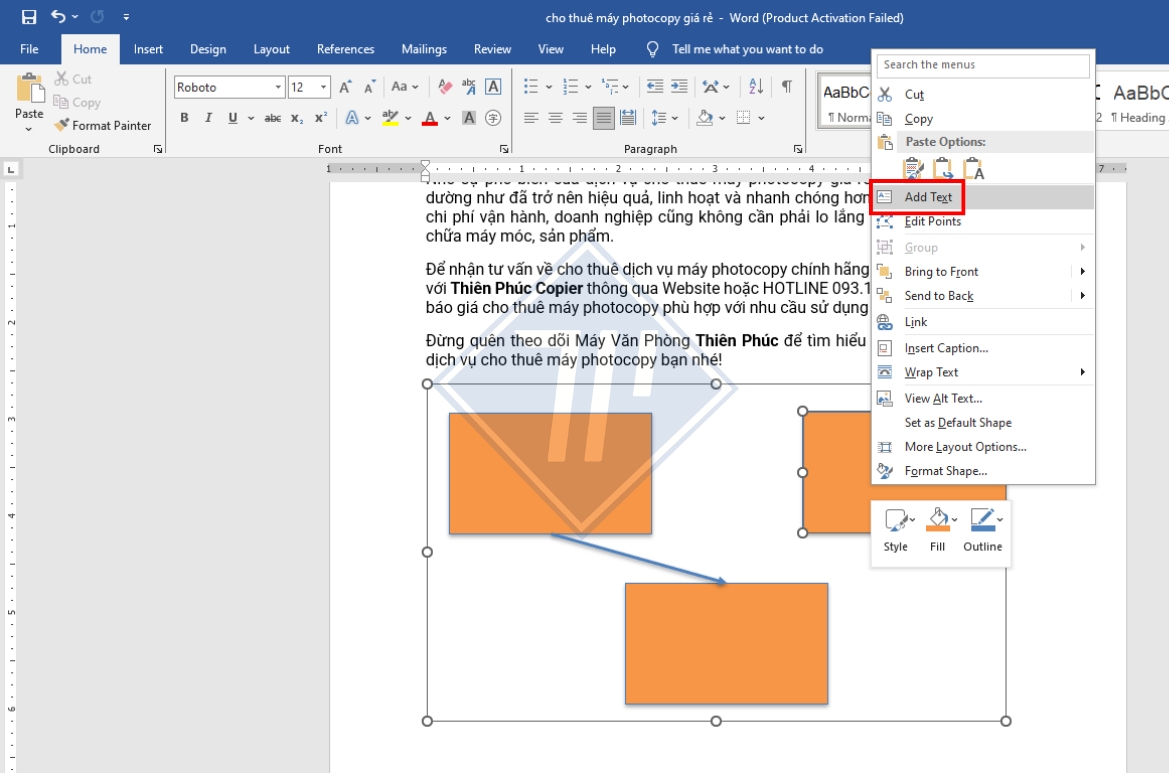The image size is (1169, 773).
Task: Decrease font size with Shrink Font
Action: 370,87
